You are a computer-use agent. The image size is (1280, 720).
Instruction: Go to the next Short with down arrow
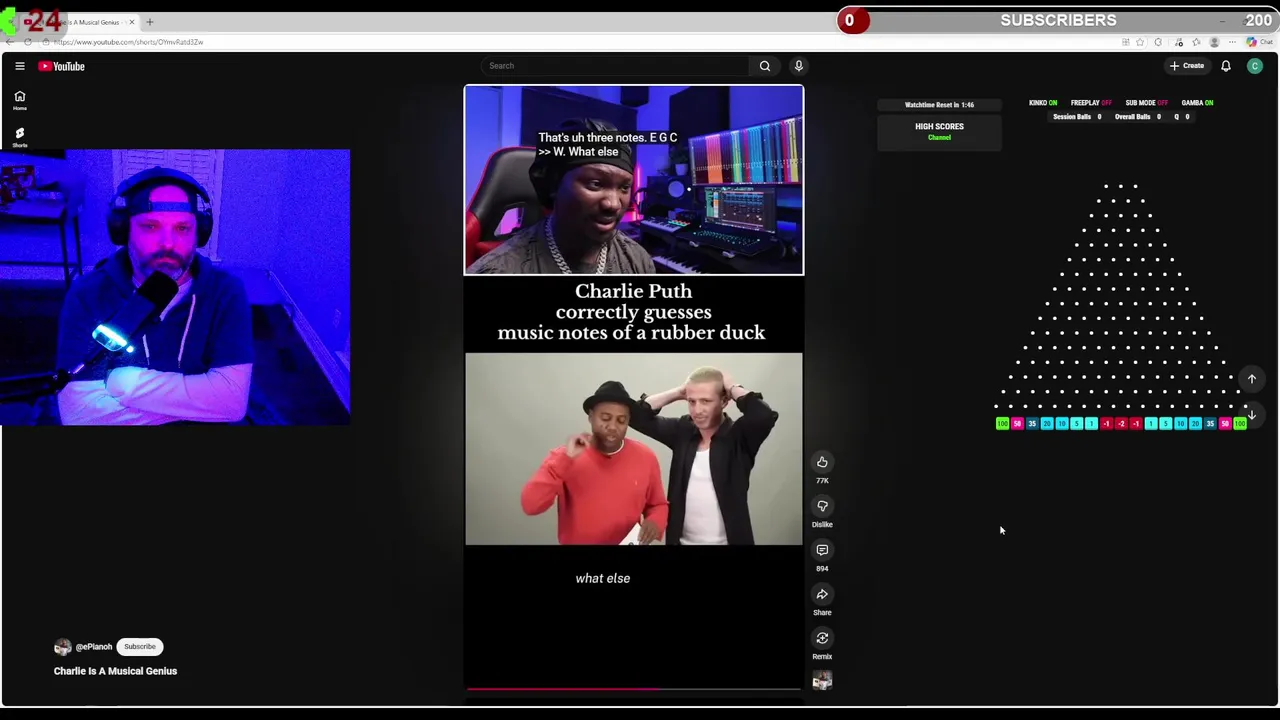(x=1252, y=415)
